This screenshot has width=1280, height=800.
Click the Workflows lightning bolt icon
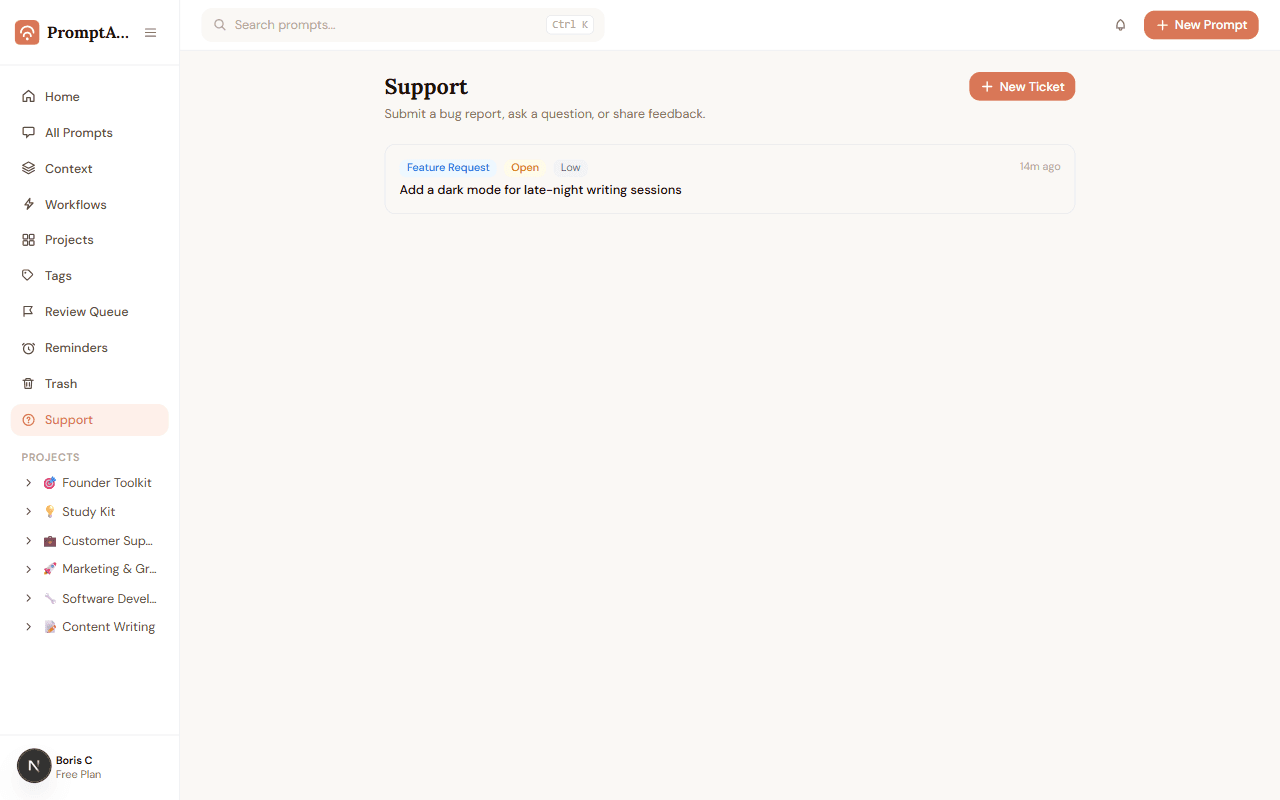[x=28, y=204]
